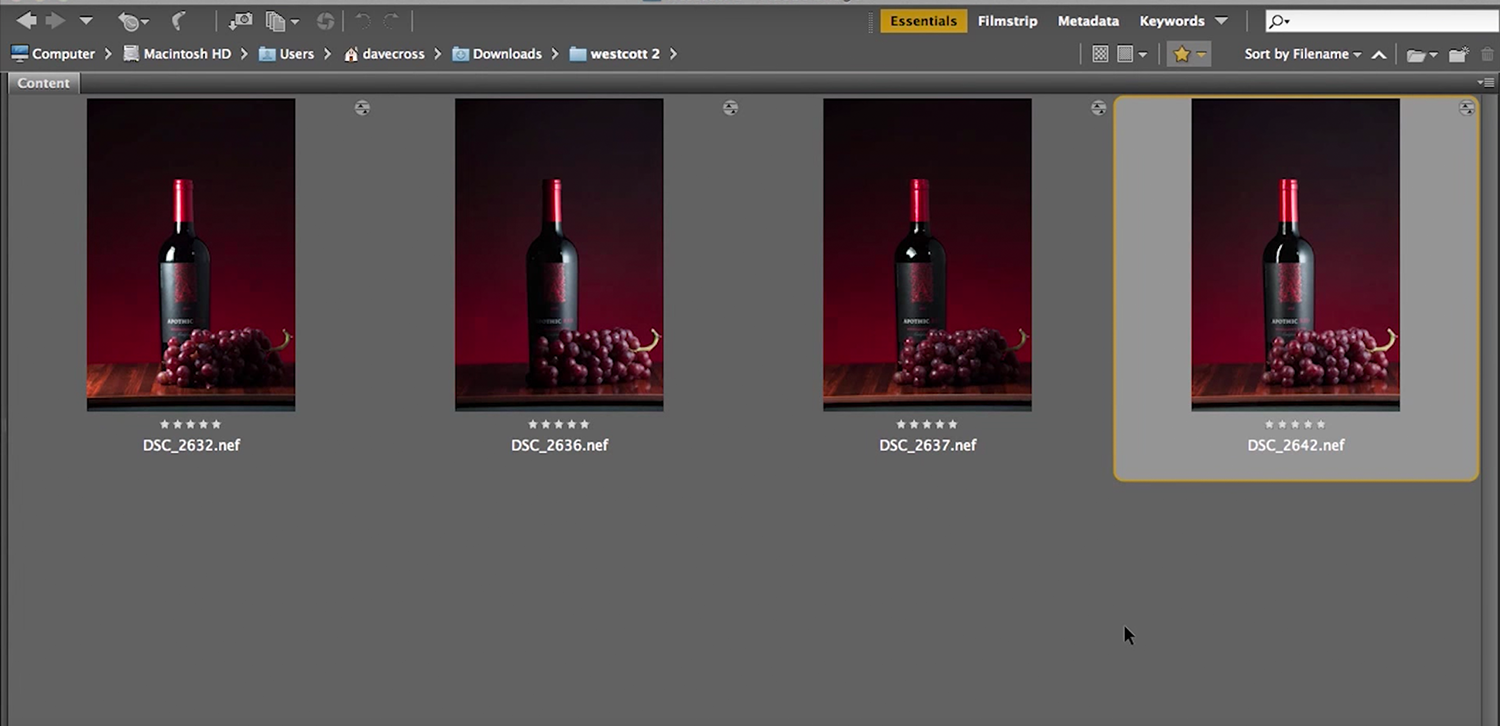Screen dimensions: 1500x726
Task: Switch to the Filmstrip workspace
Action: tap(1007, 20)
